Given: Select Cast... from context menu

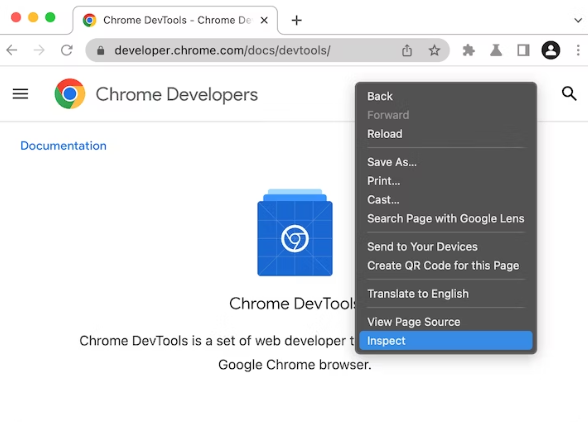Looking at the screenshot, I should tap(446, 200).
